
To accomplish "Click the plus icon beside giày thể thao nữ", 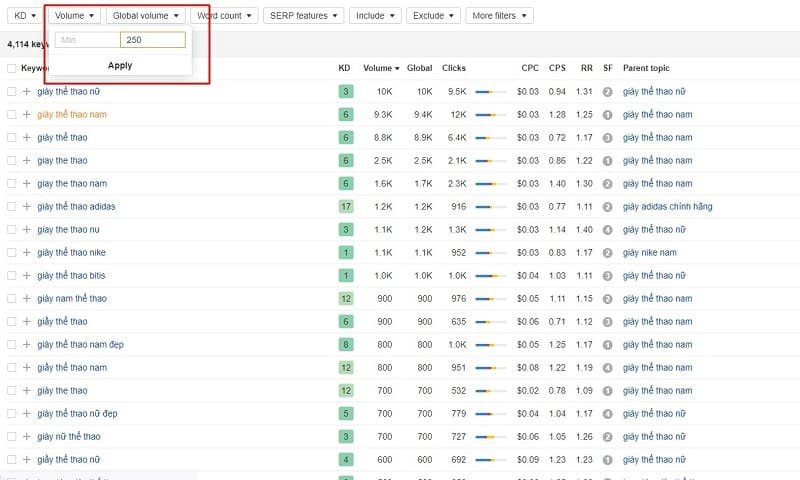I will pos(27,92).
